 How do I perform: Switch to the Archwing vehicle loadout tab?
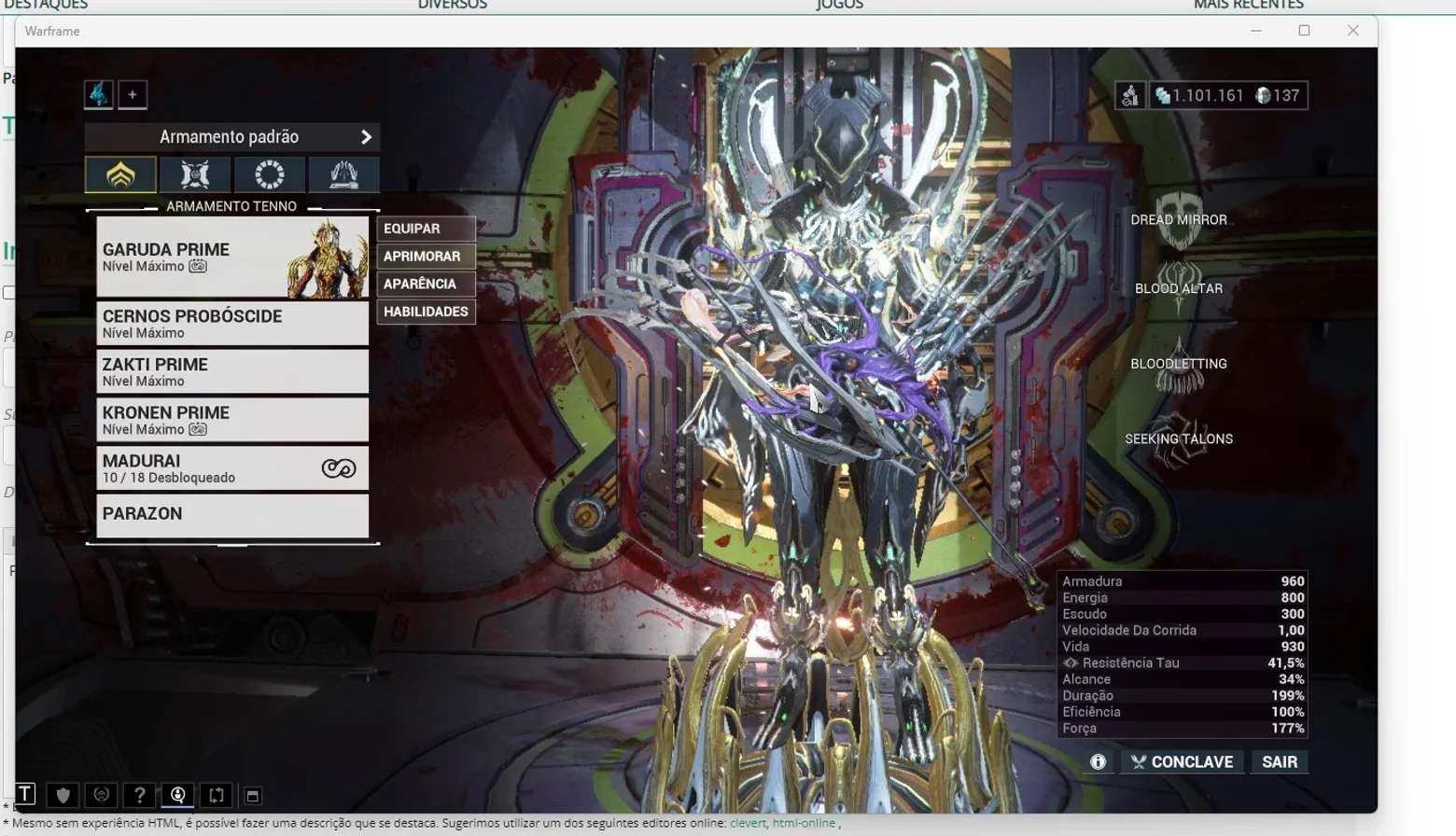pos(343,174)
